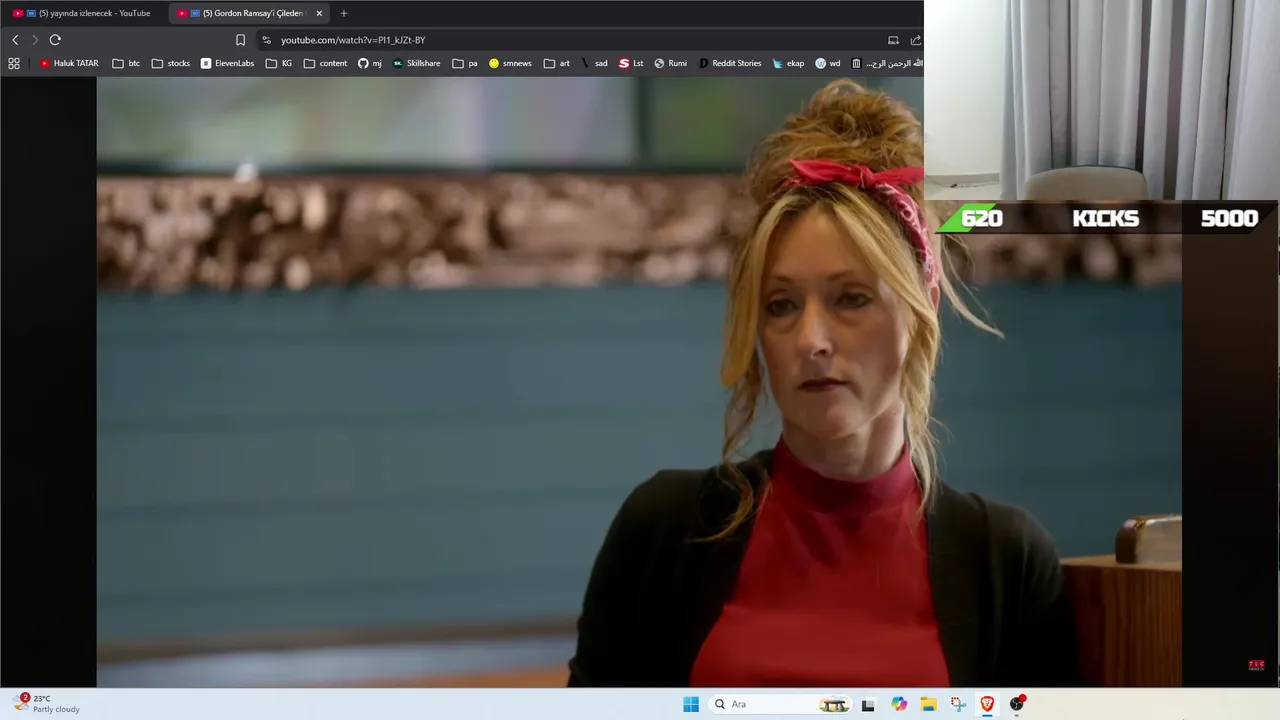The height and width of the screenshot is (720, 1280).
Task: Open the wd WordPress bookmark
Action: [x=828, y=63]
